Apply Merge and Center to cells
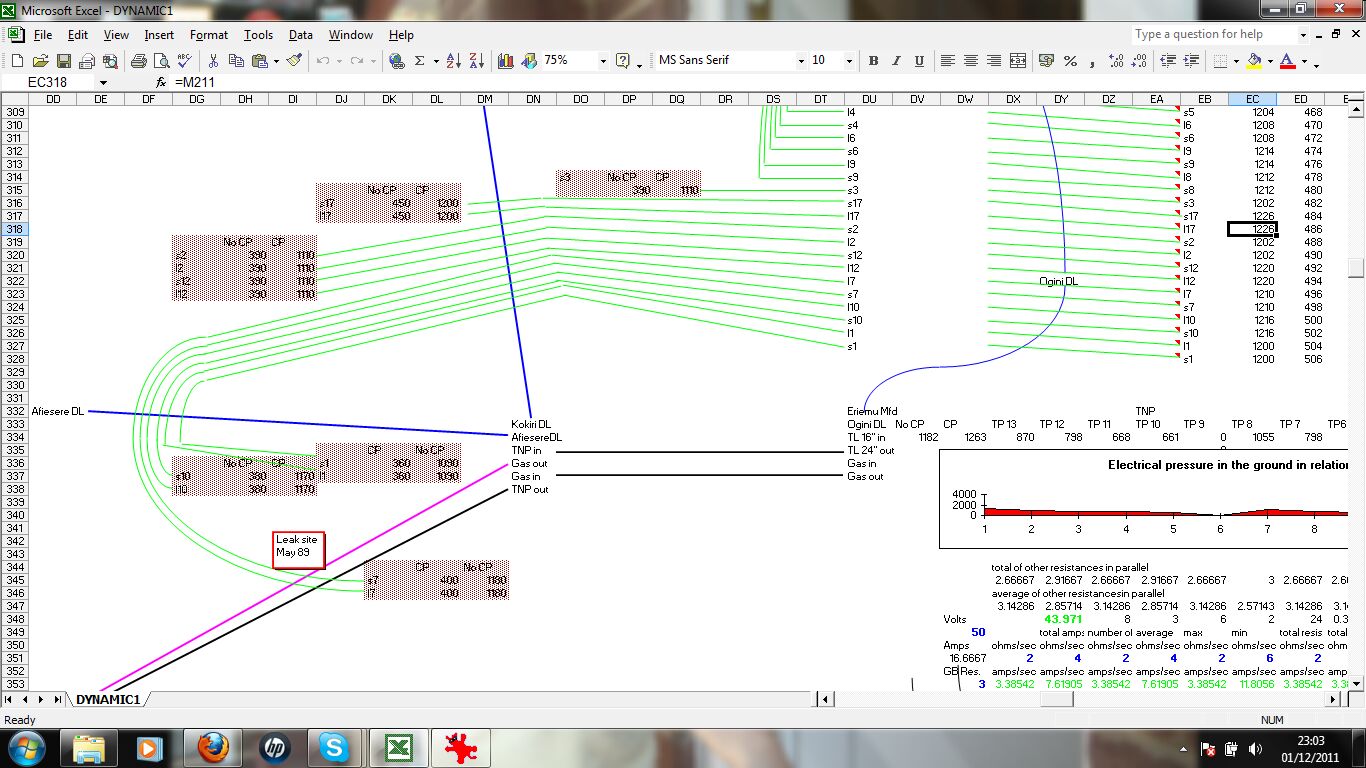 coord(1018,61)
